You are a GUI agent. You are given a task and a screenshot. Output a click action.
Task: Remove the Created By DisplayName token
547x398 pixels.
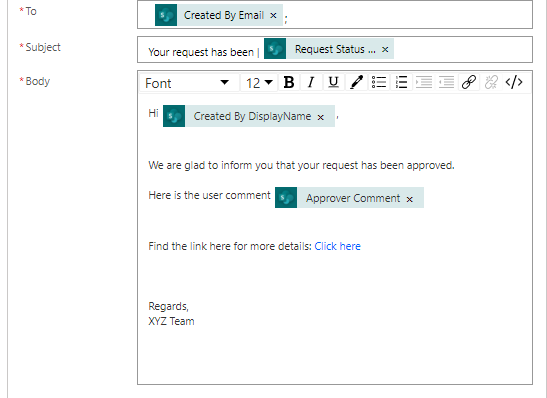(x=321, y=117)
